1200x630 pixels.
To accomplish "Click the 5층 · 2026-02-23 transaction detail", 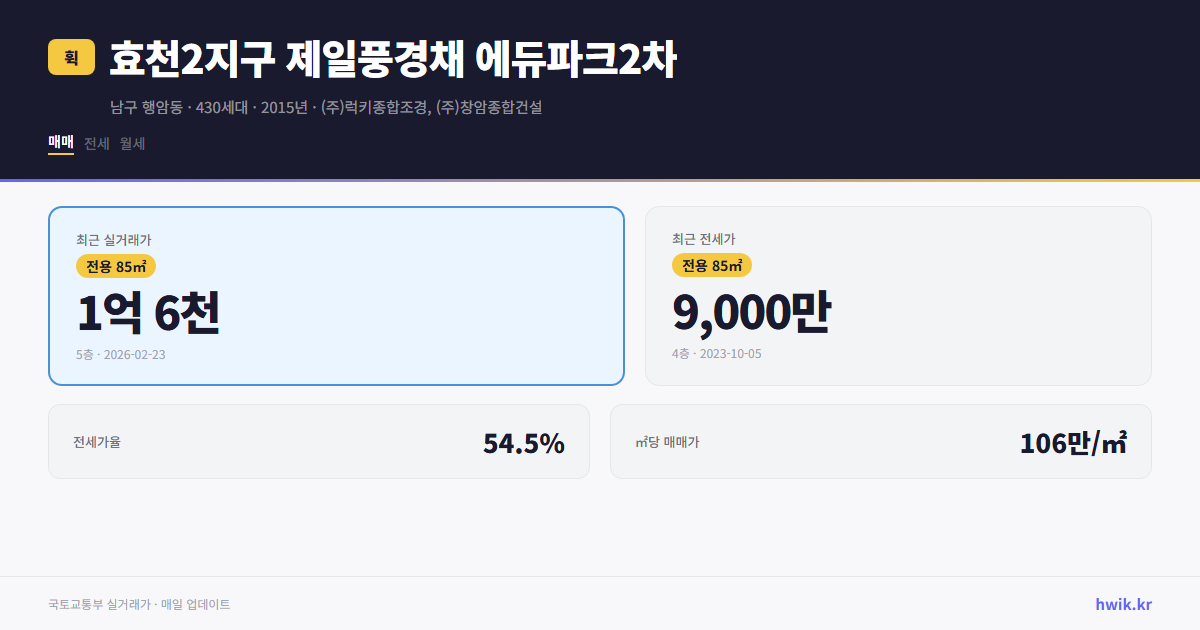I will tap(117, 354).
